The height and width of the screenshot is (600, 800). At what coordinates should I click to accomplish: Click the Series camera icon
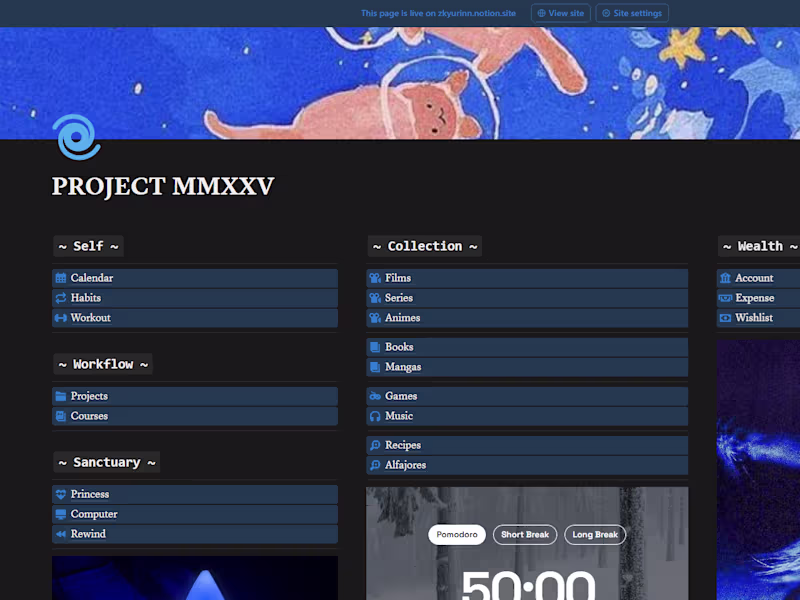[375, 298]
